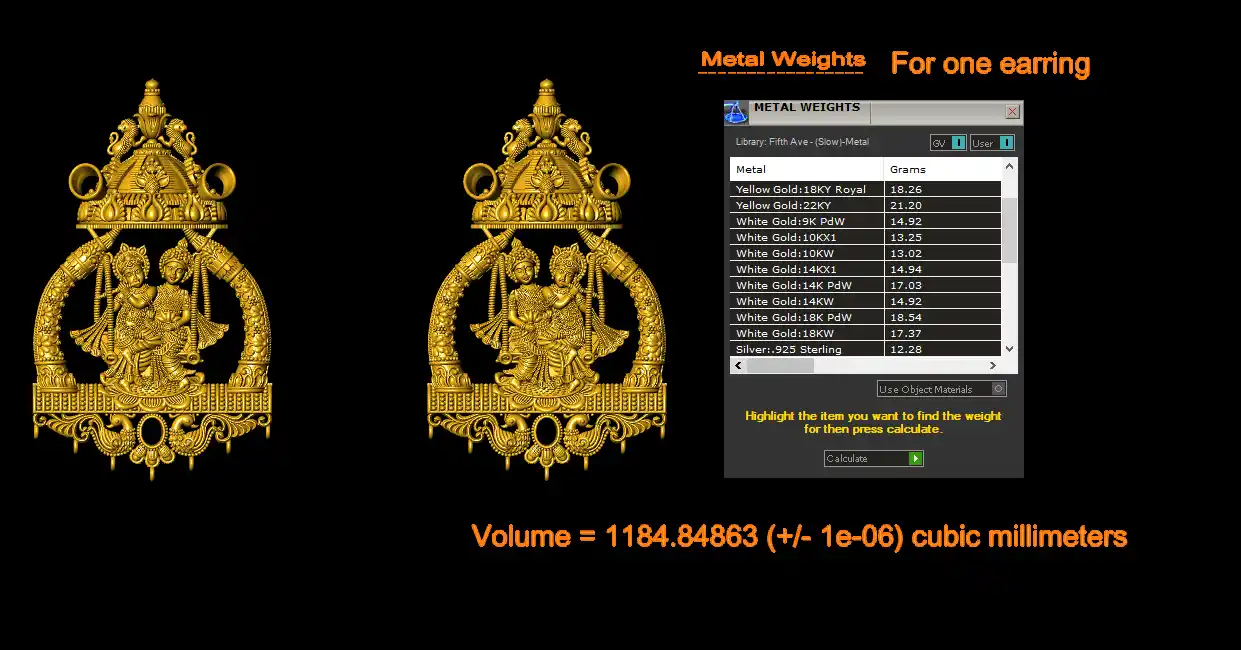Click the horizontal scrollbar thumb

[780, 366]
